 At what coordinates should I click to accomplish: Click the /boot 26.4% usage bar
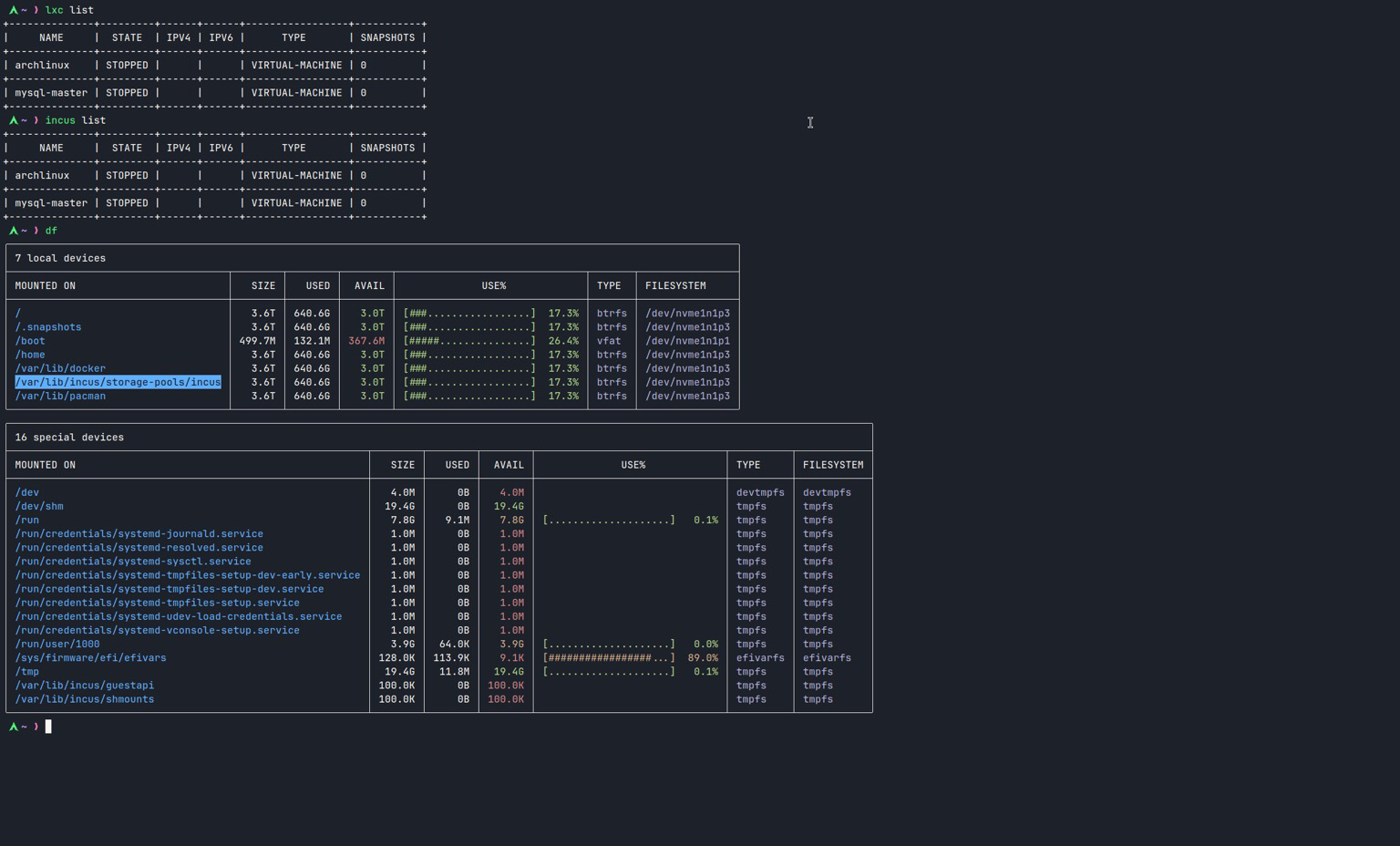(469, 341)
